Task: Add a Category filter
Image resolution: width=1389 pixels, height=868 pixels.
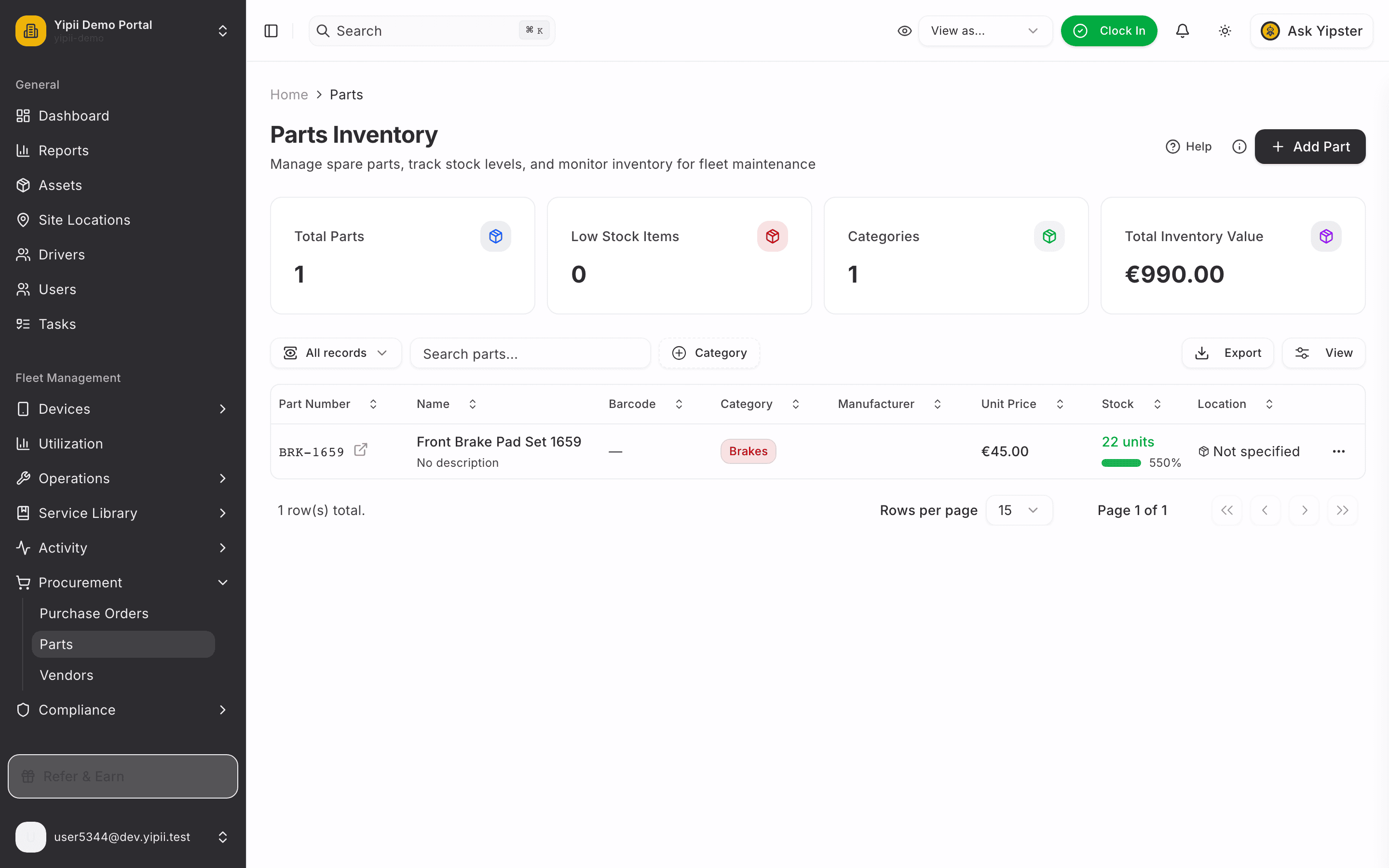Action: tap(709, 353)
